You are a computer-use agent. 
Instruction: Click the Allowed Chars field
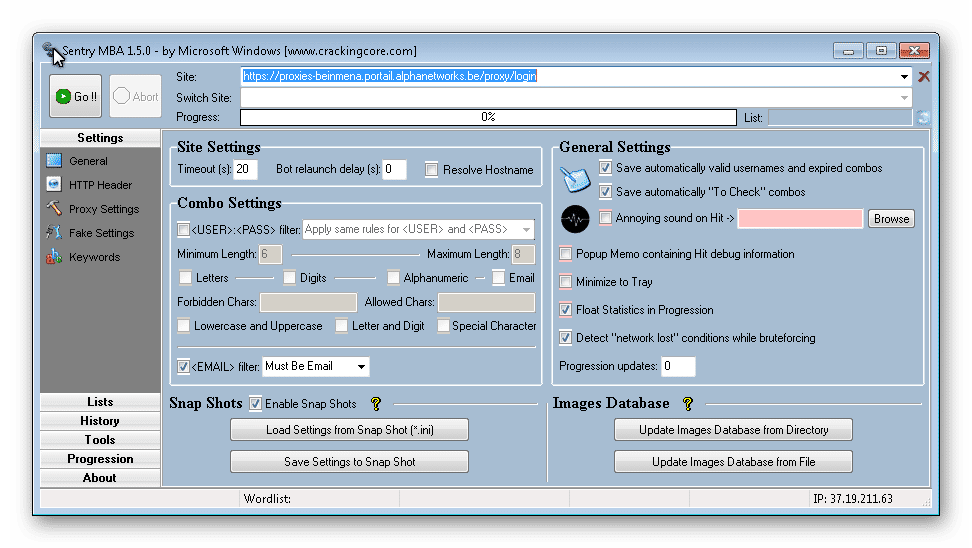[x=487, y=302]
